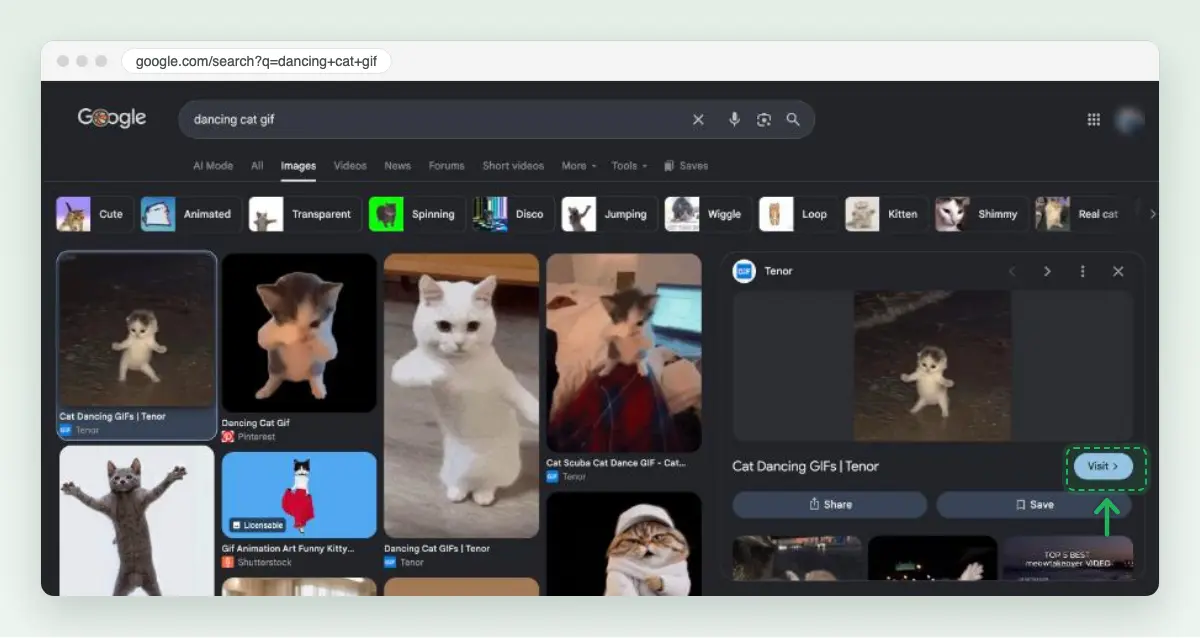Open the three-dot menu in preview panel

pyautogui.click(x=1083, y=271)
